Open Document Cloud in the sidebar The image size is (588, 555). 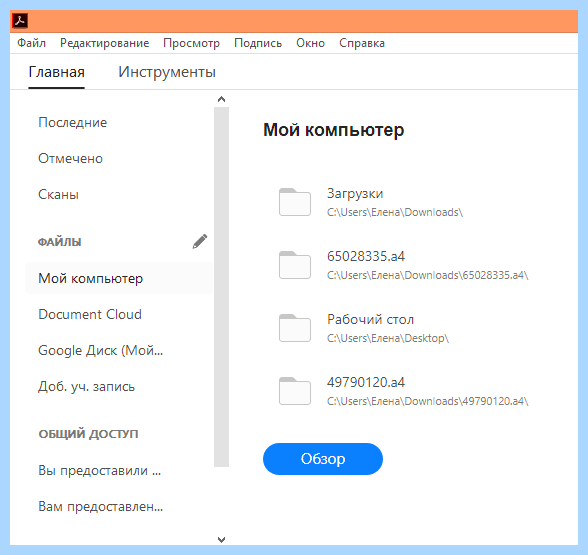[x=90, y=314]
